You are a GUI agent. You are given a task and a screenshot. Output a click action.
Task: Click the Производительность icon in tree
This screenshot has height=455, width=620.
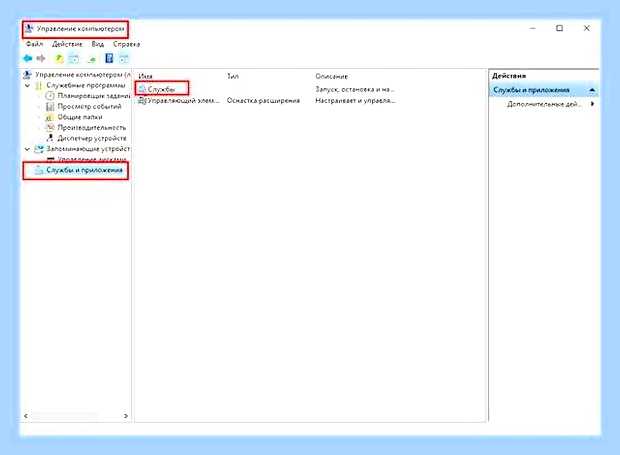click(50, 127)
